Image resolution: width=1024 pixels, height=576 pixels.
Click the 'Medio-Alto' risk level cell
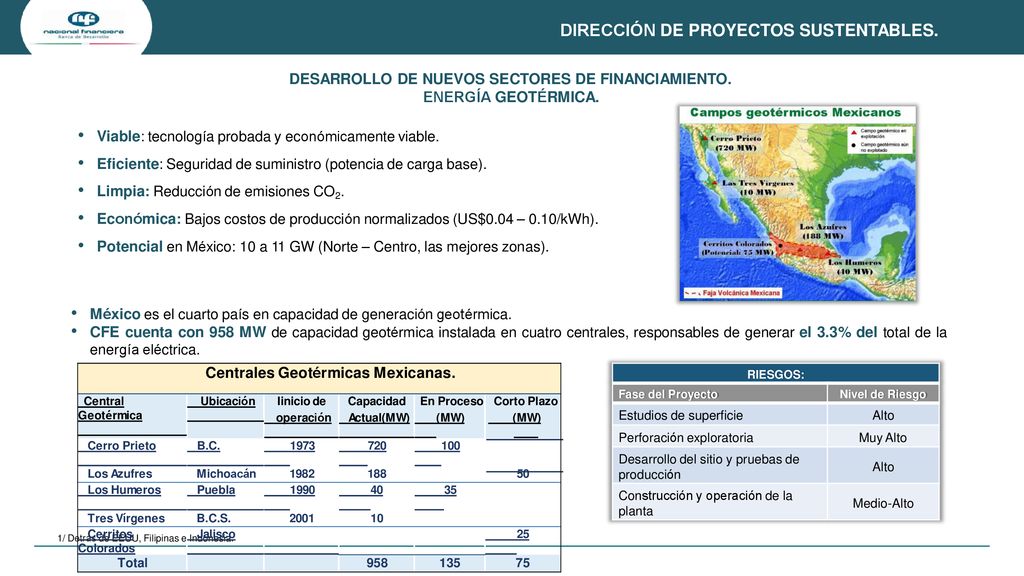tap(883, 504)
